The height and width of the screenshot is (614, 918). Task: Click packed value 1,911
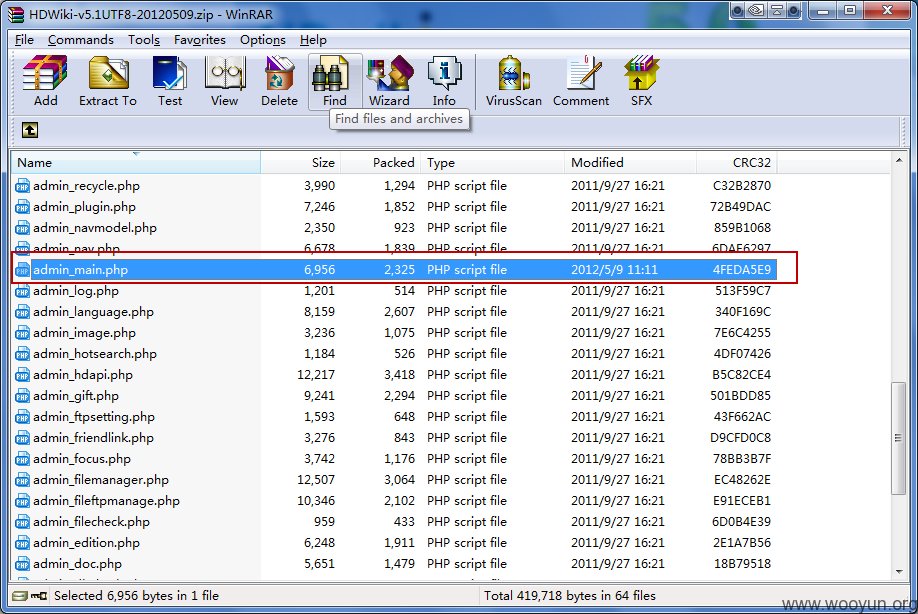pos(399,543)
